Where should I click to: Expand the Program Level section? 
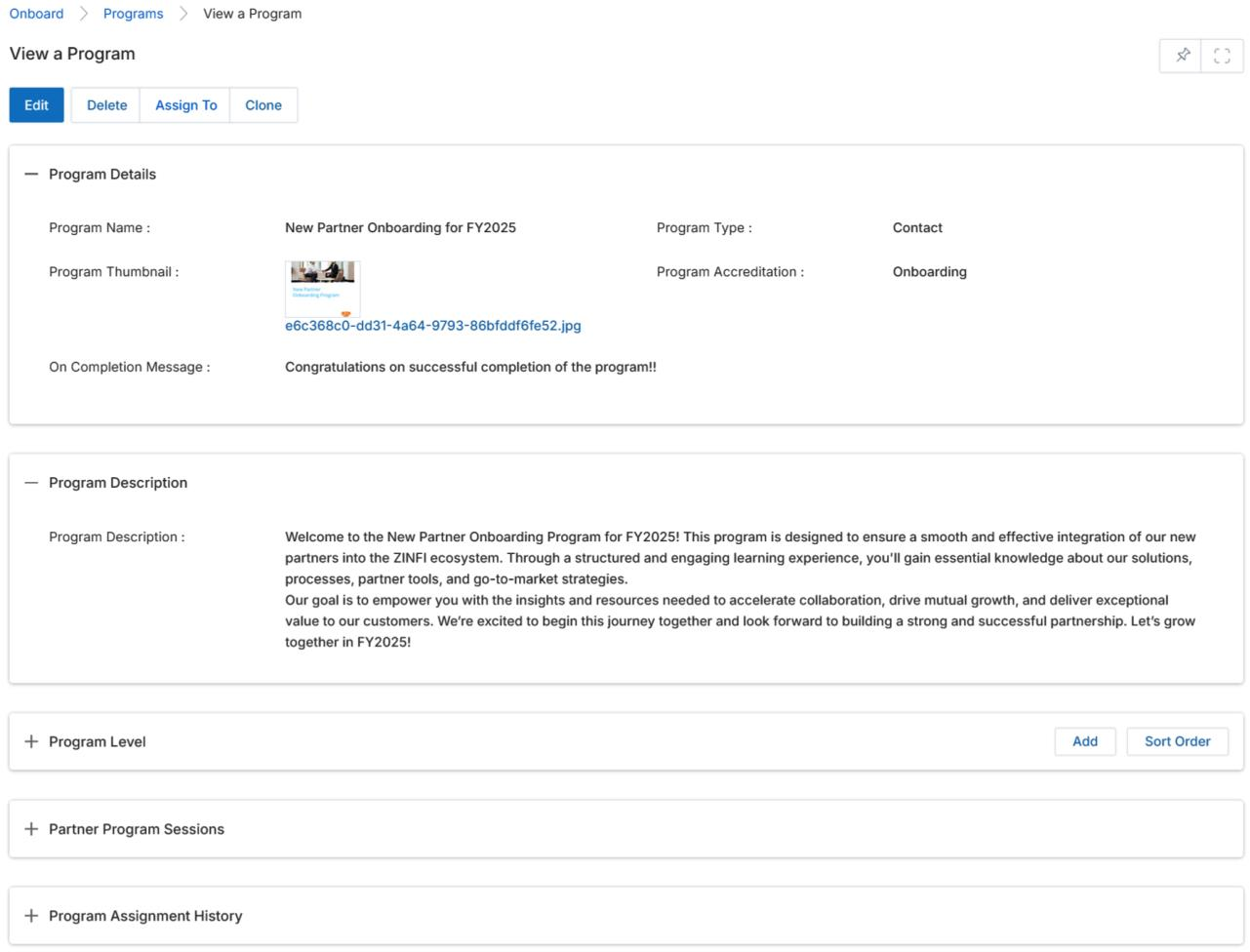tap(31, 741)
